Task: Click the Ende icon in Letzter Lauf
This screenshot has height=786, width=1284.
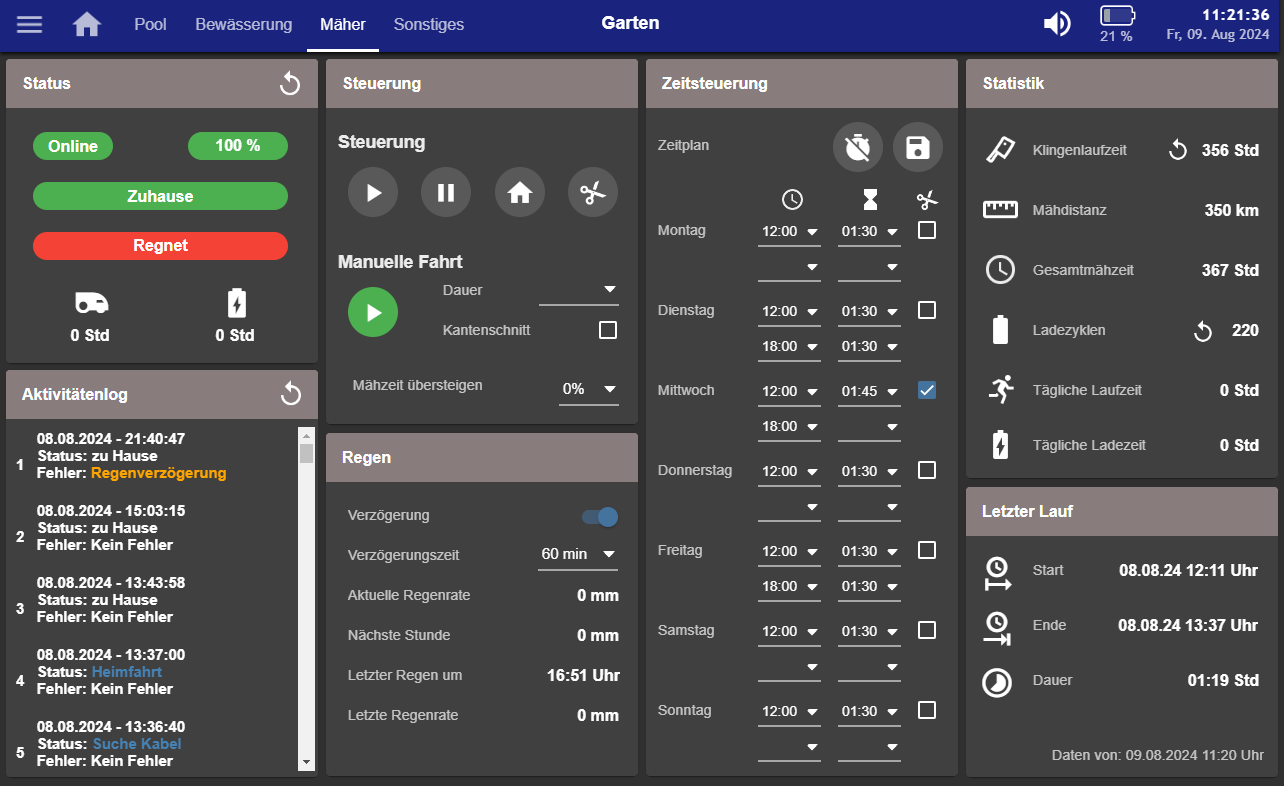Action: coord(998,627)
